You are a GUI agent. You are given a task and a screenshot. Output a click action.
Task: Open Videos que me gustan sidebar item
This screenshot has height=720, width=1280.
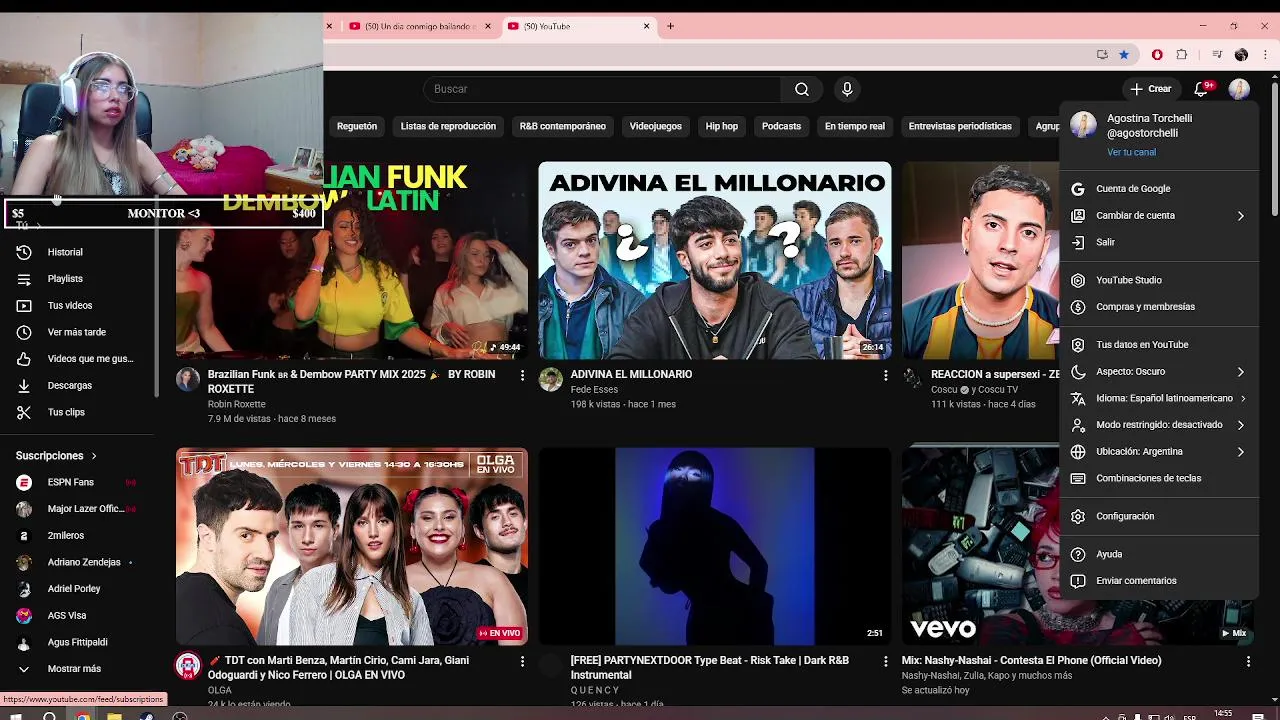click(78, 359)
